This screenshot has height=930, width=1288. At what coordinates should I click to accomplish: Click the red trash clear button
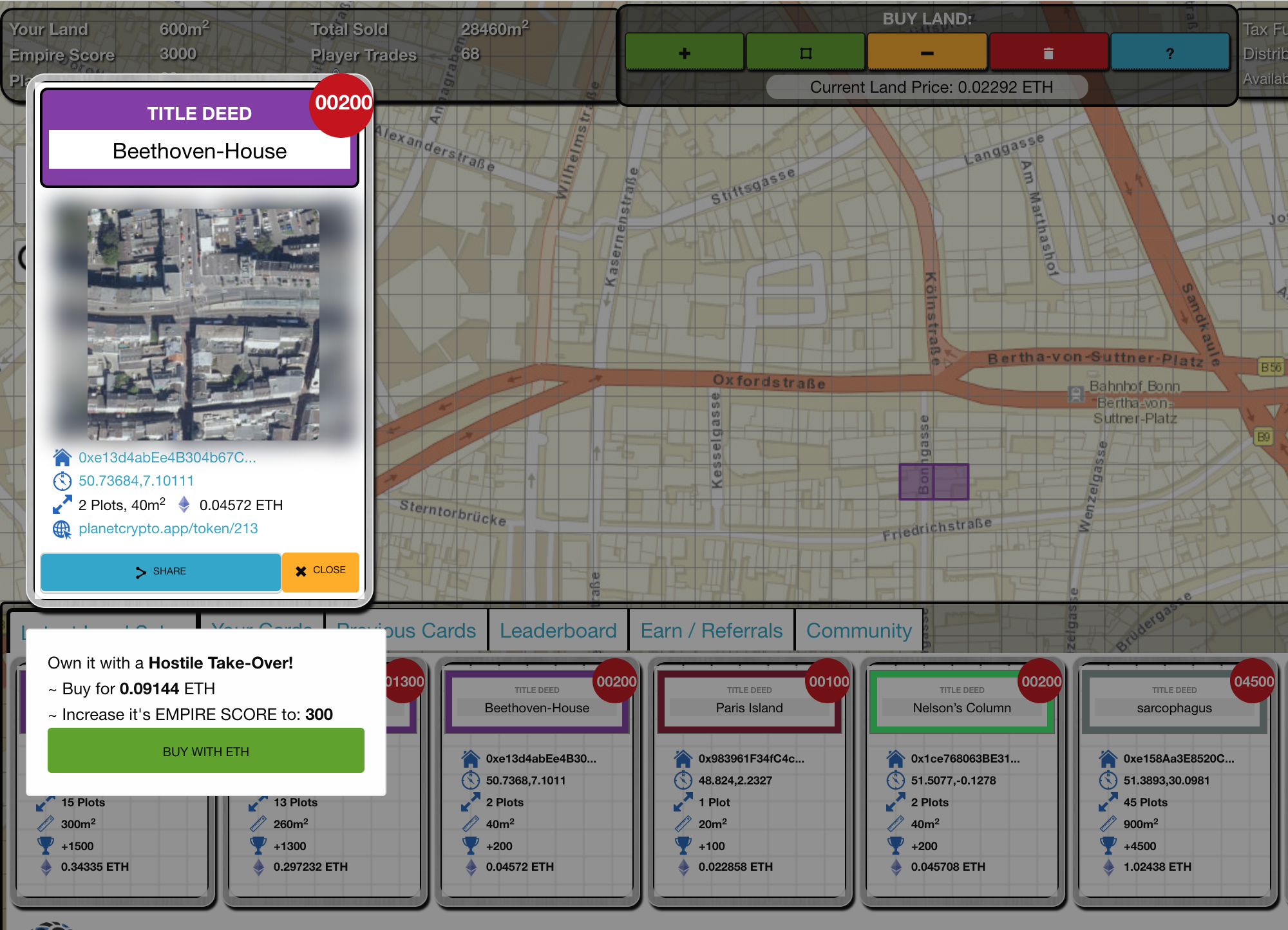click(x=1048, y=53)
